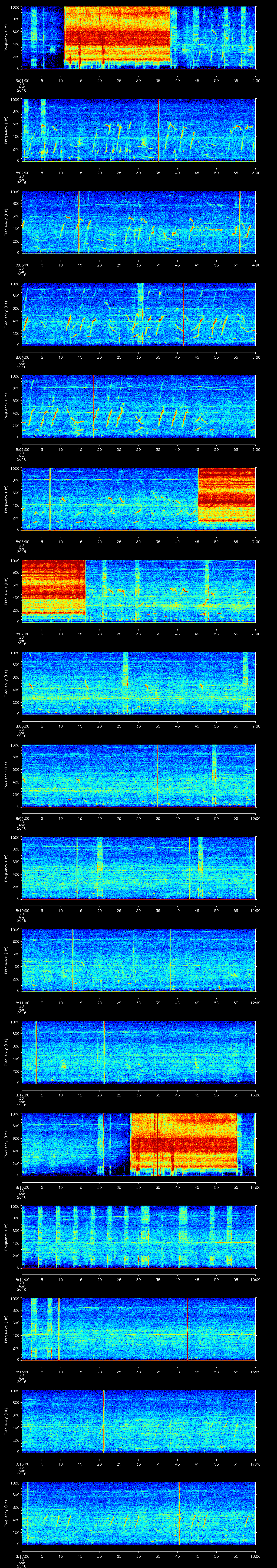
Task: Click the '8:16:00' time label
Action: (x=22, y=1464)
